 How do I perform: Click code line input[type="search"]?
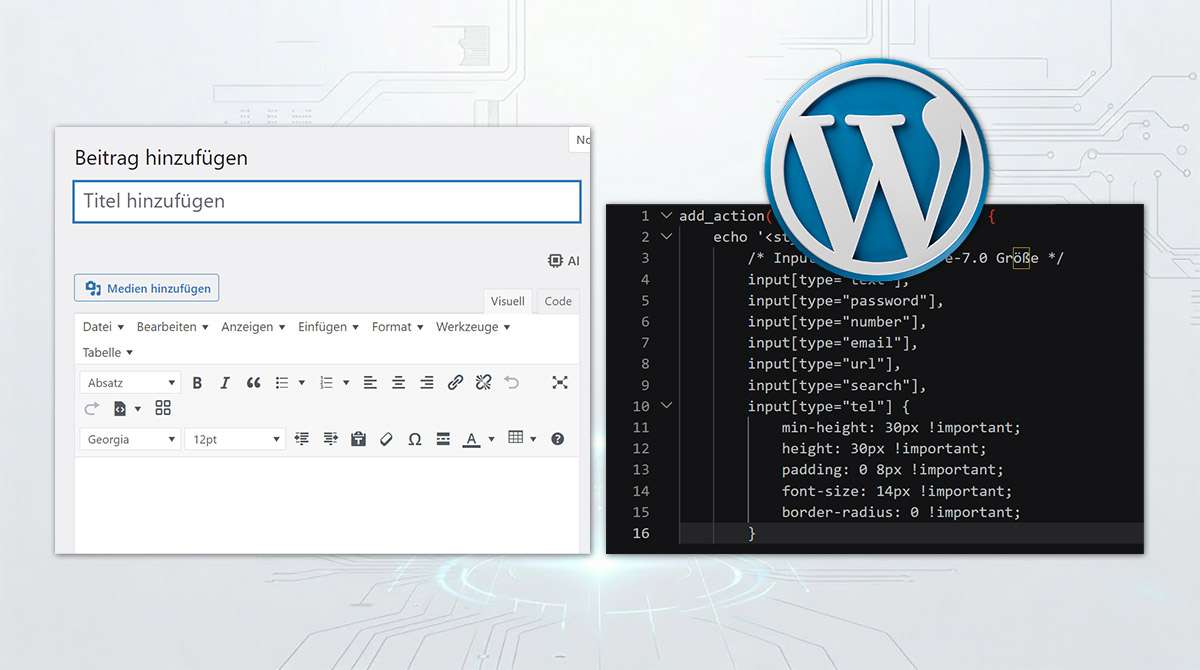pyautogui.click(x=837, y=385)
